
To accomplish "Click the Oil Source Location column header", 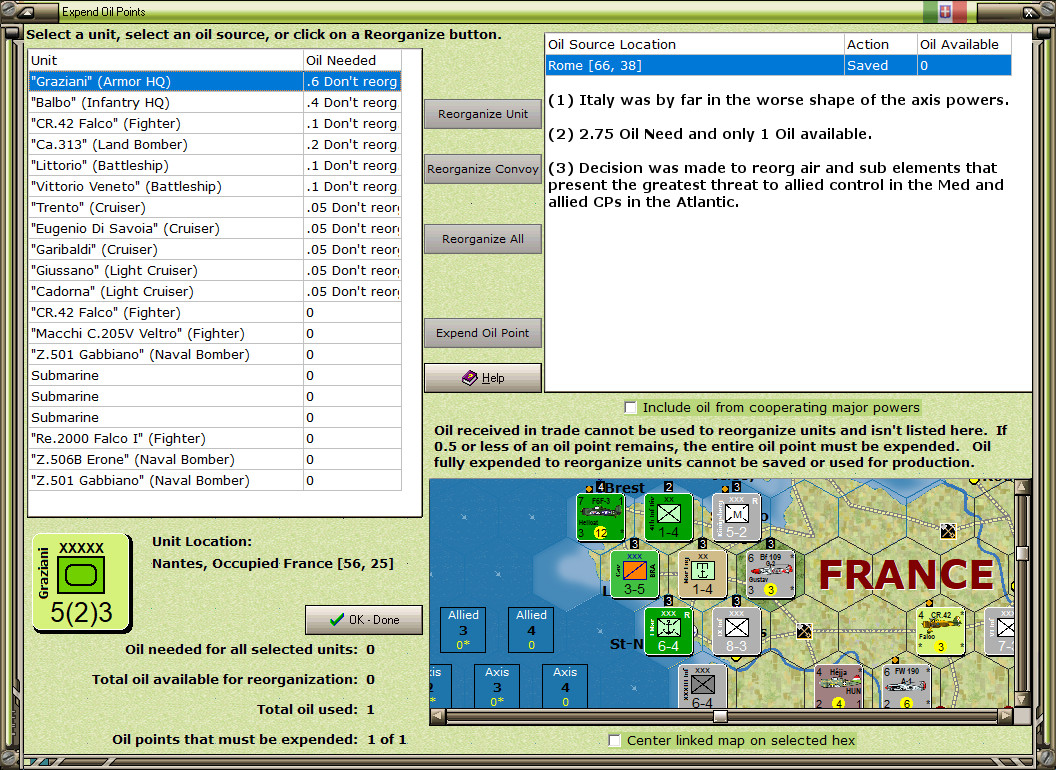I will 694,44.
